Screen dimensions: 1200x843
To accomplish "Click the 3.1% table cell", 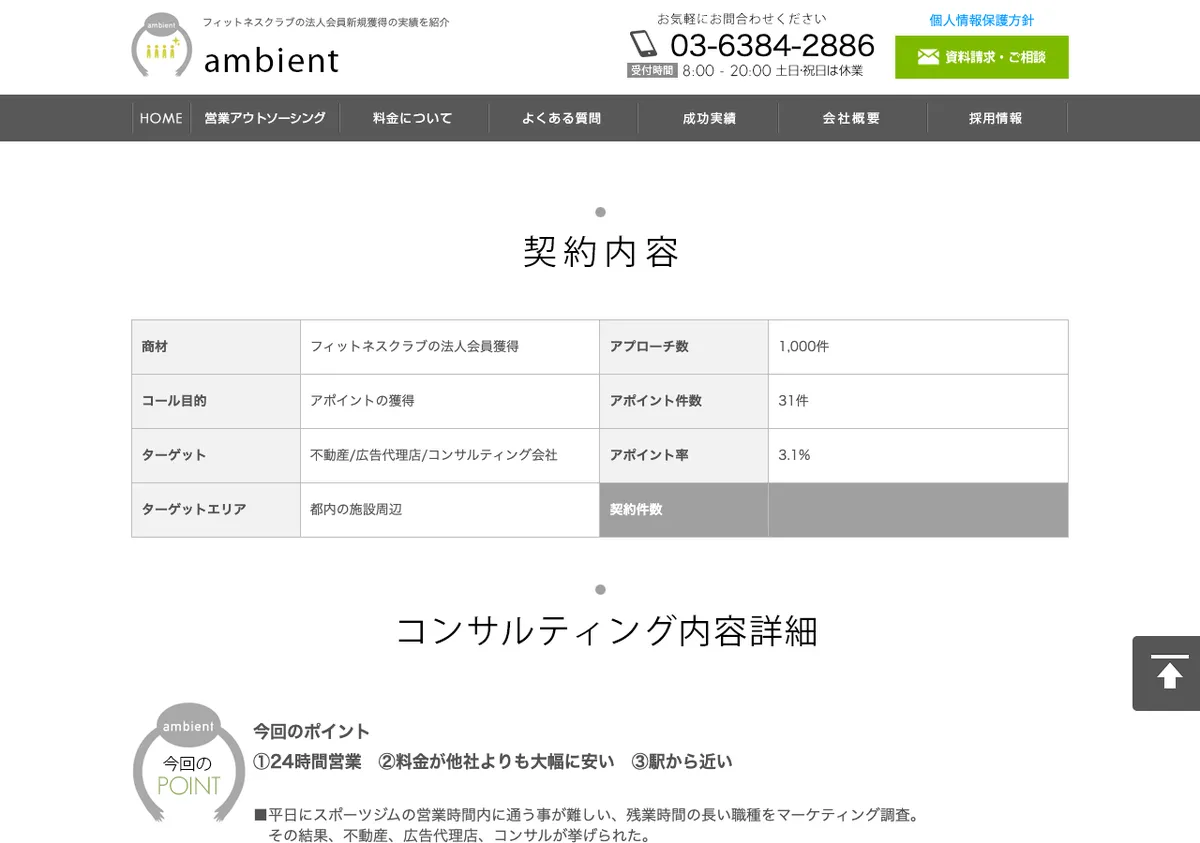I will (918, 455).
